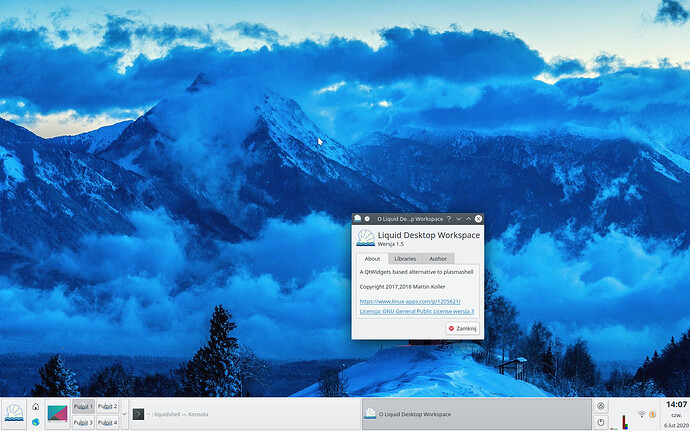Click the 'A QtWidgets based alternative to plasmashell' text
This screenshot has height=431, width=690.
pyautogui.click(x=416, y=272)
